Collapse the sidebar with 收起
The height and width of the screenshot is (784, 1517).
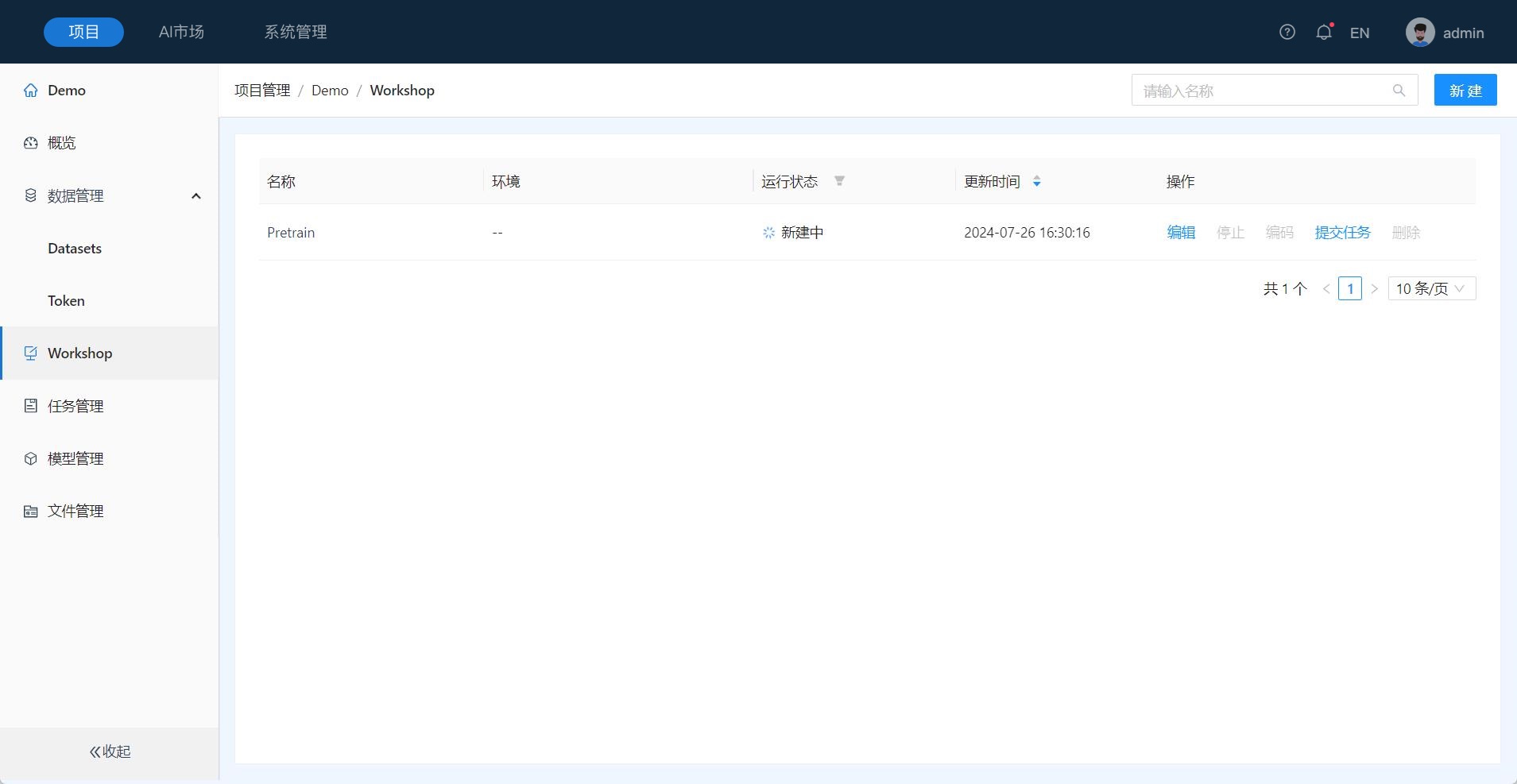(x=110, y=751)
